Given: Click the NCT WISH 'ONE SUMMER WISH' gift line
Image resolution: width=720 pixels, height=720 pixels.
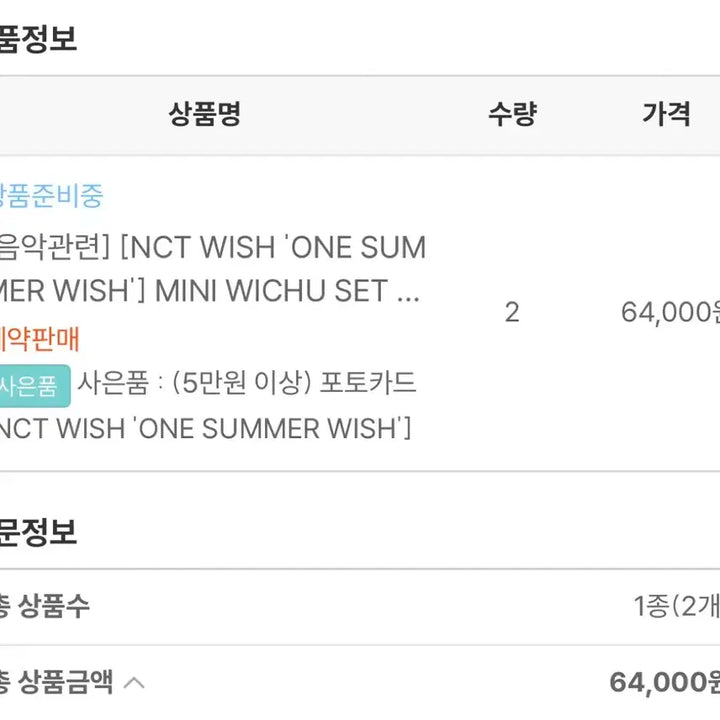Looking at the screenshot, I should (x=205, y=428).
